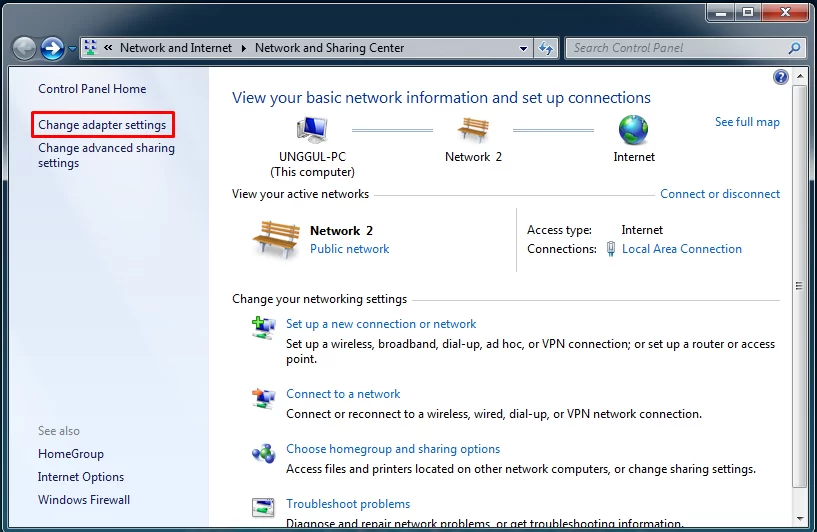Click in the Search Control Panel field
The width and height of the screenshot is (817, 532).
point(677,48)
